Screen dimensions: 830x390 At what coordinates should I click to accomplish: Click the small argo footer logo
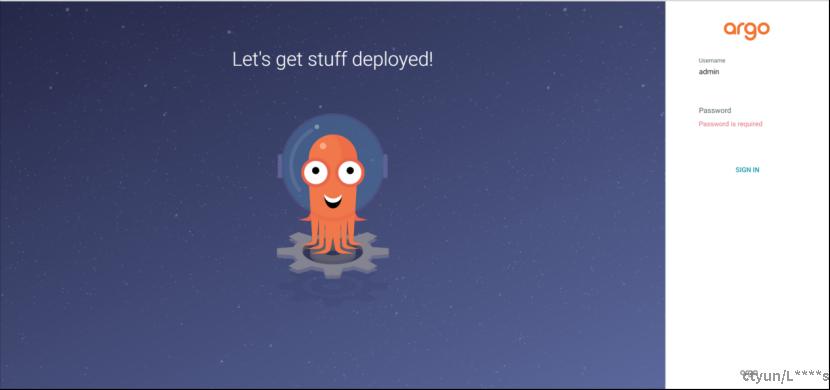[748, 373]
